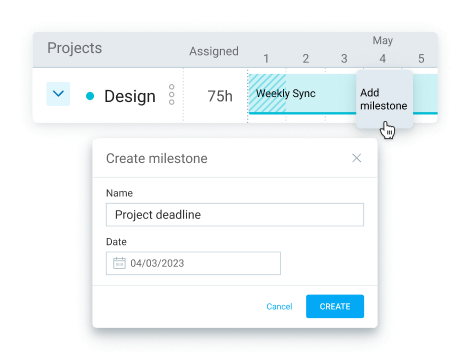This screenshot has height=360, width=470.
Task: Click the Design project name
Action: click(x=130, y=96)
